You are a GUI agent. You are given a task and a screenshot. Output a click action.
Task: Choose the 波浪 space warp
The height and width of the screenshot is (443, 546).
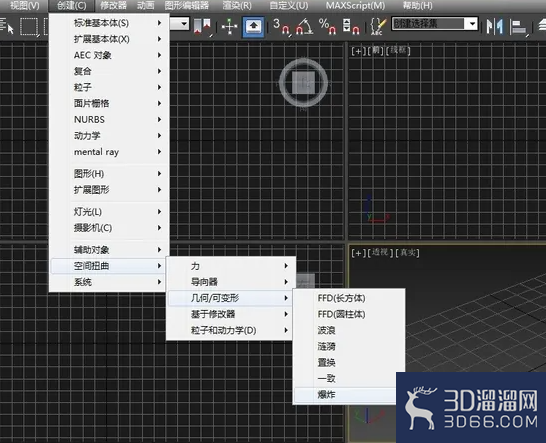(349, 330)
